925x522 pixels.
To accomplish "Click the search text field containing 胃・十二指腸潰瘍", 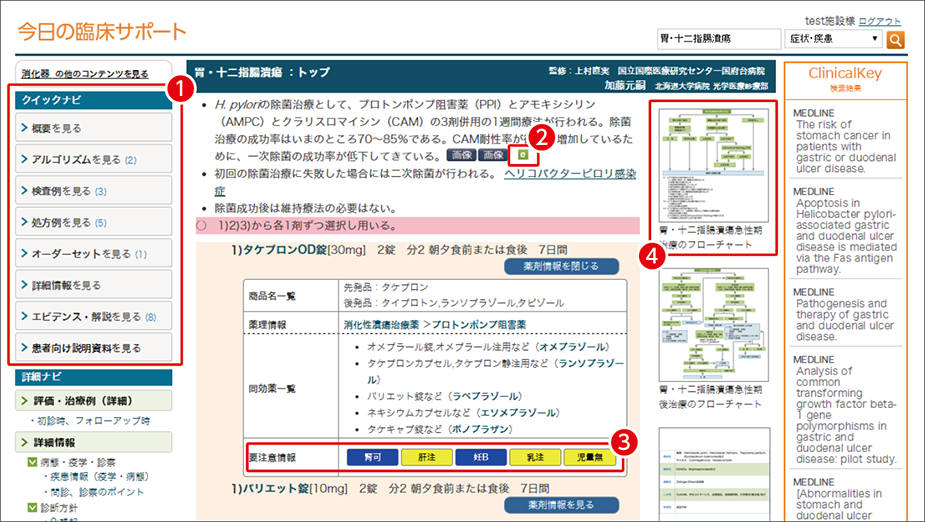I will click(719, 39).
